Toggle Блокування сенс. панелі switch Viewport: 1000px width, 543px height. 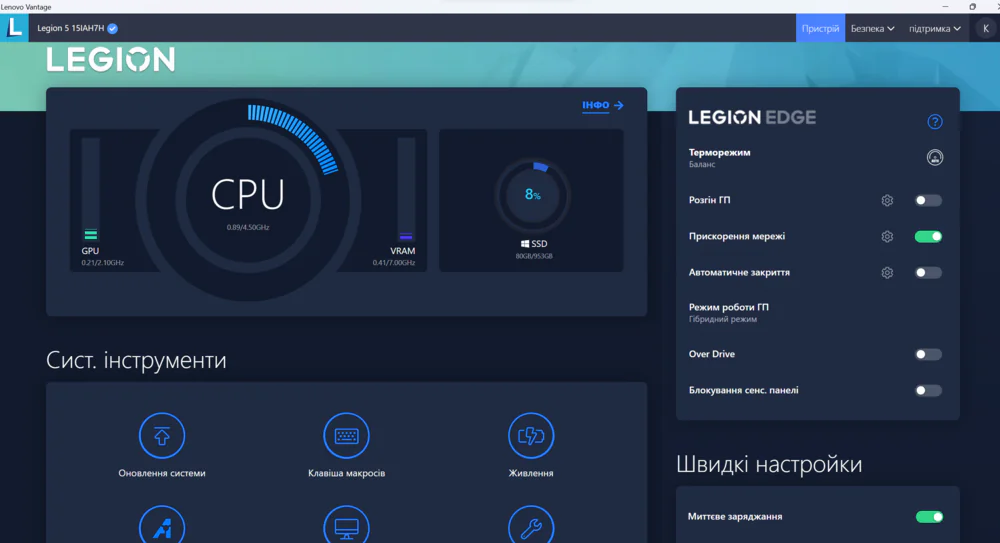pos(928,391)
